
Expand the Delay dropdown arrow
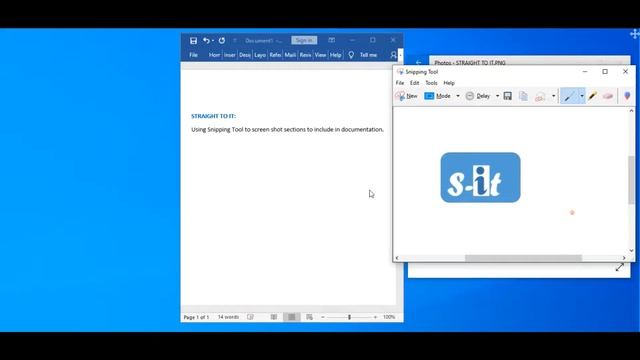click(497, 96)
